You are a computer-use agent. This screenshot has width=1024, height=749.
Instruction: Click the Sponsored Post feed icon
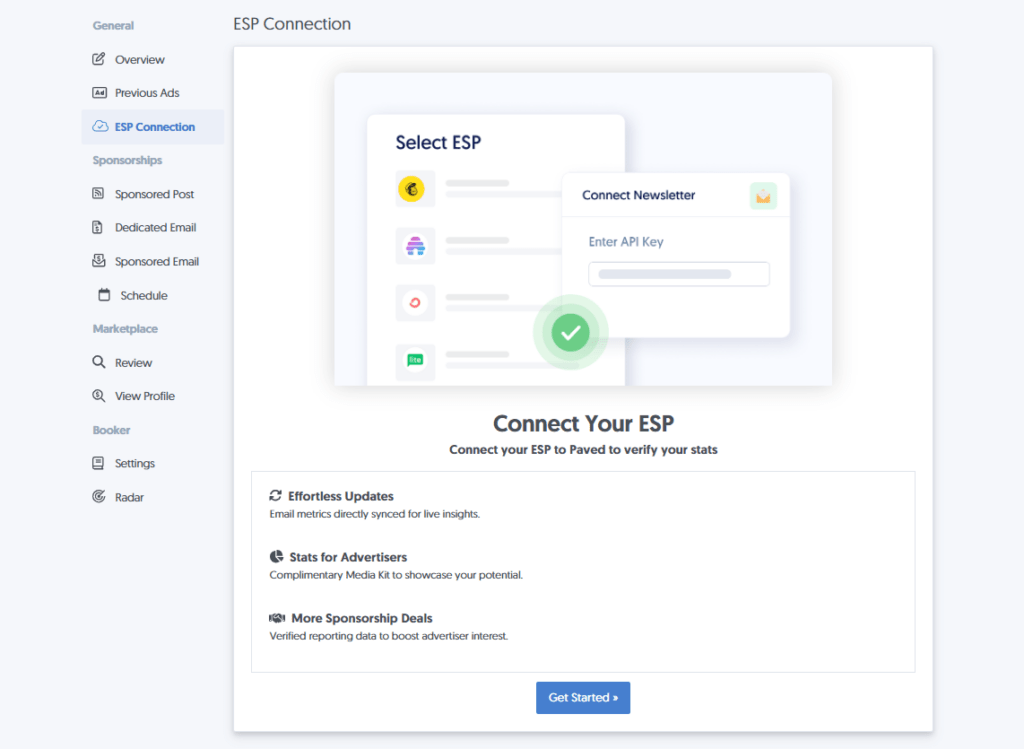98,193
